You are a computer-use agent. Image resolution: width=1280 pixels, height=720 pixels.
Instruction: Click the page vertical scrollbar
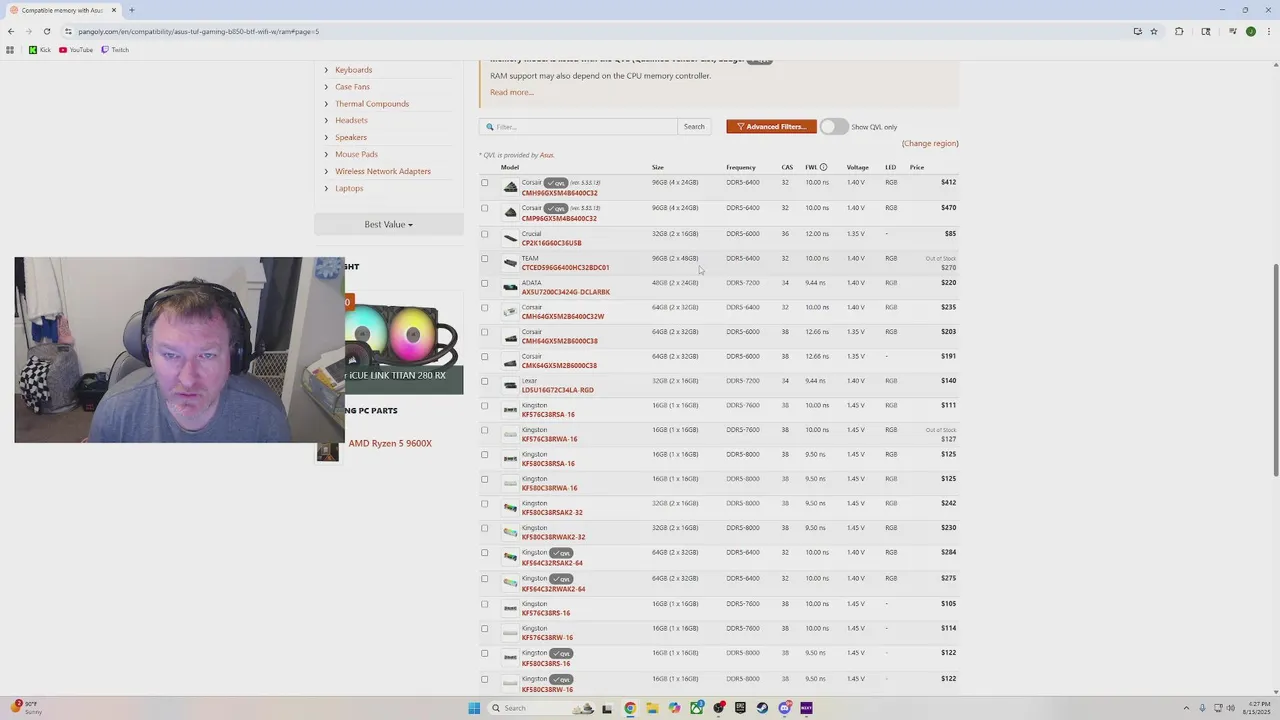point(1275,370)
